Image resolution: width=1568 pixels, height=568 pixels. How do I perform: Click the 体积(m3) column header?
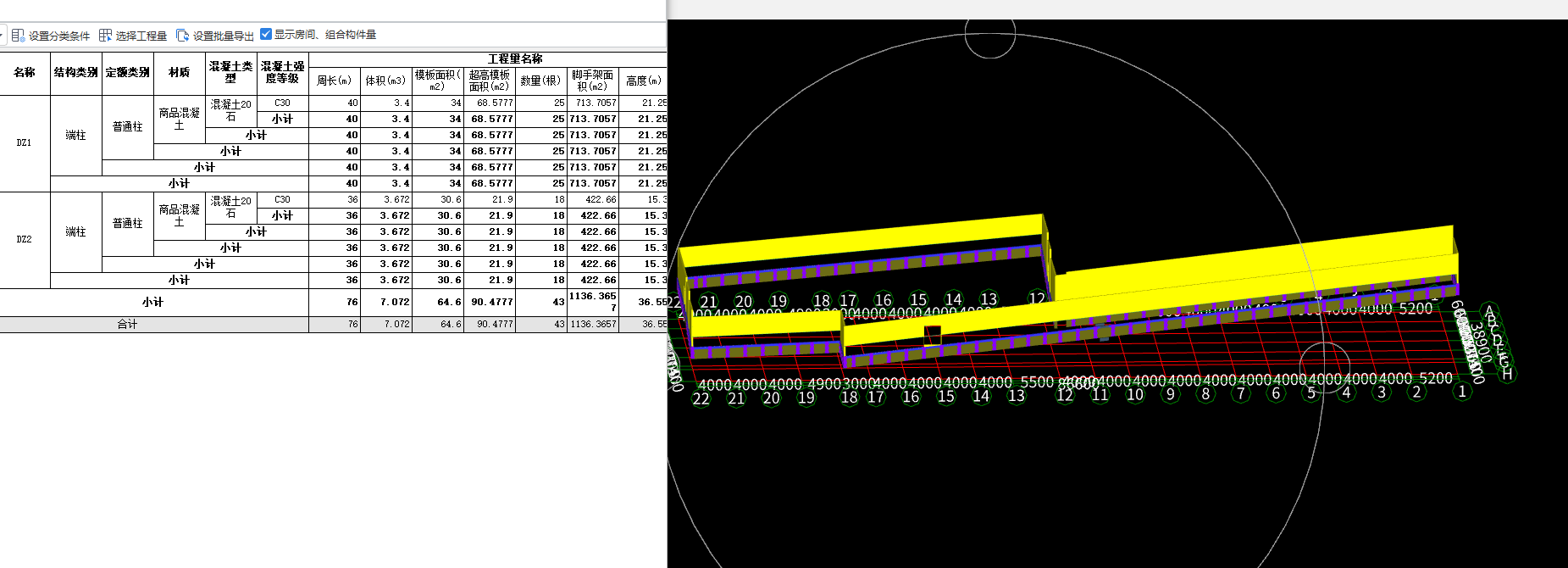click(x=386, y=81)
